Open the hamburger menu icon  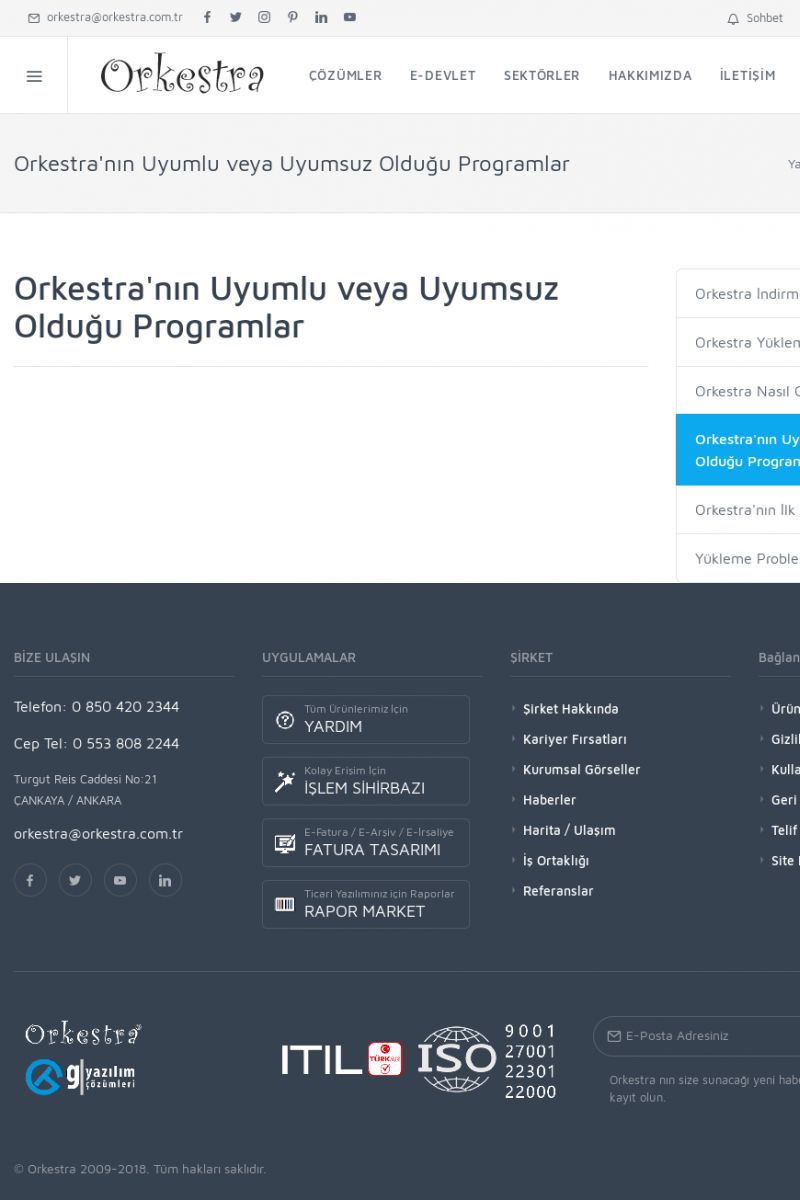coord(34,76)
